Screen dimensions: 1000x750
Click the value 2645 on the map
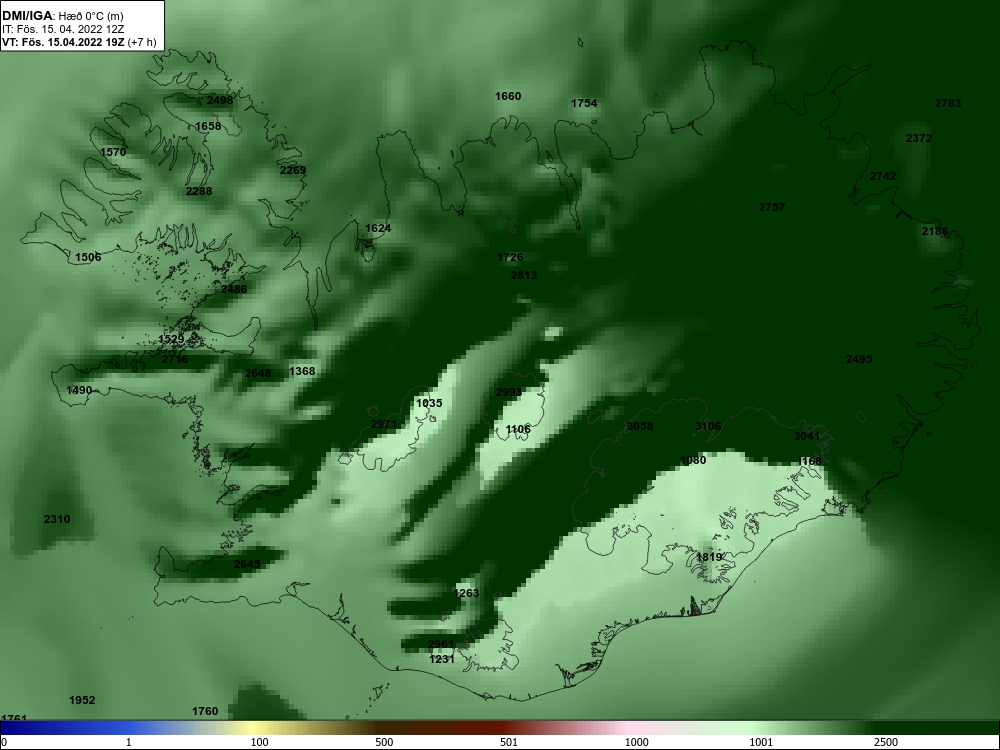247,564
